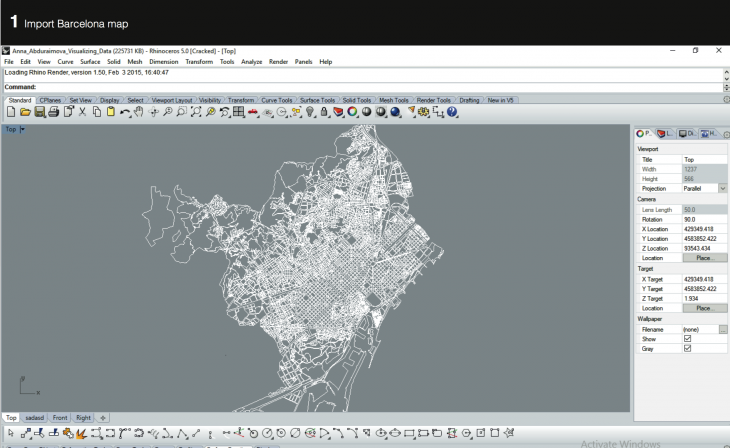This screenshot has height=448, width=730.
Task: Click the red car Named Views icon
Action: pyautogui.click(x=253, y=112)
